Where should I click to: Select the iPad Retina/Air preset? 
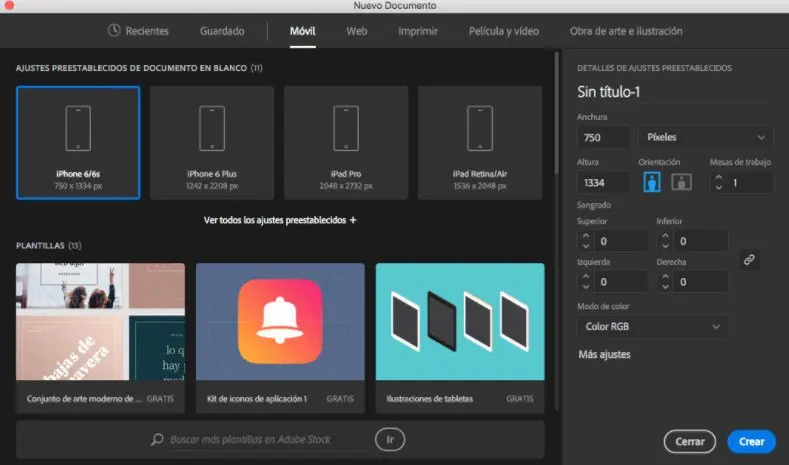(479, 128)
